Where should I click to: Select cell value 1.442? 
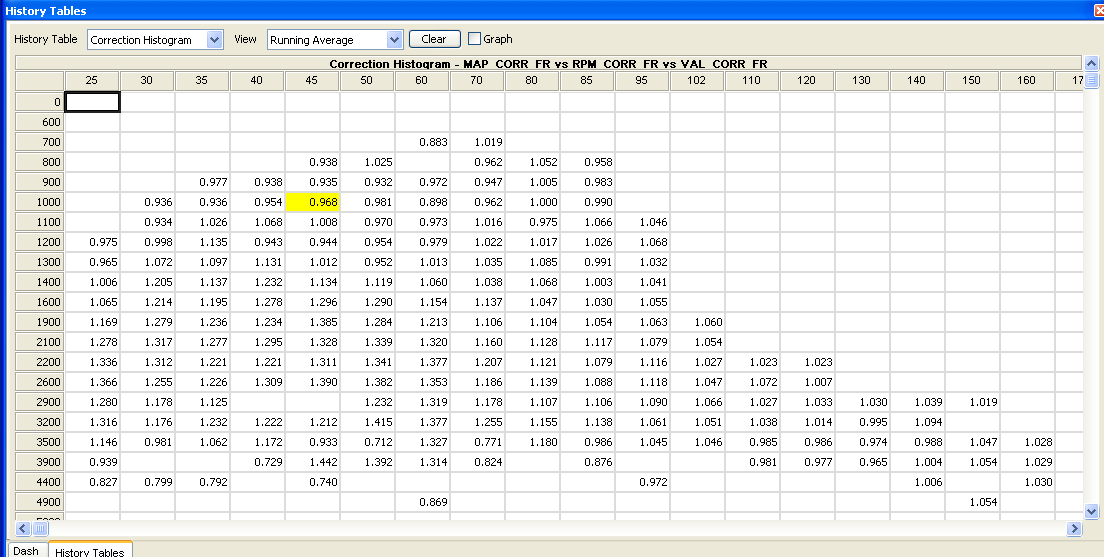[312, 462]
